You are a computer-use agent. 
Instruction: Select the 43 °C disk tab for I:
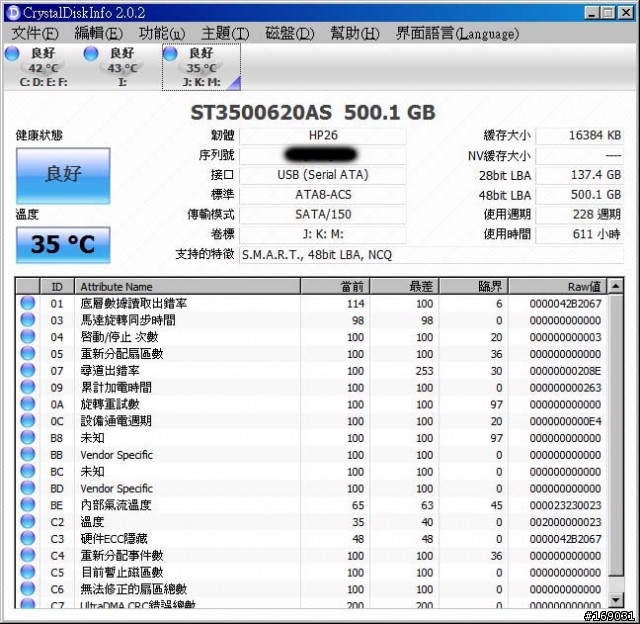(122, 67)
